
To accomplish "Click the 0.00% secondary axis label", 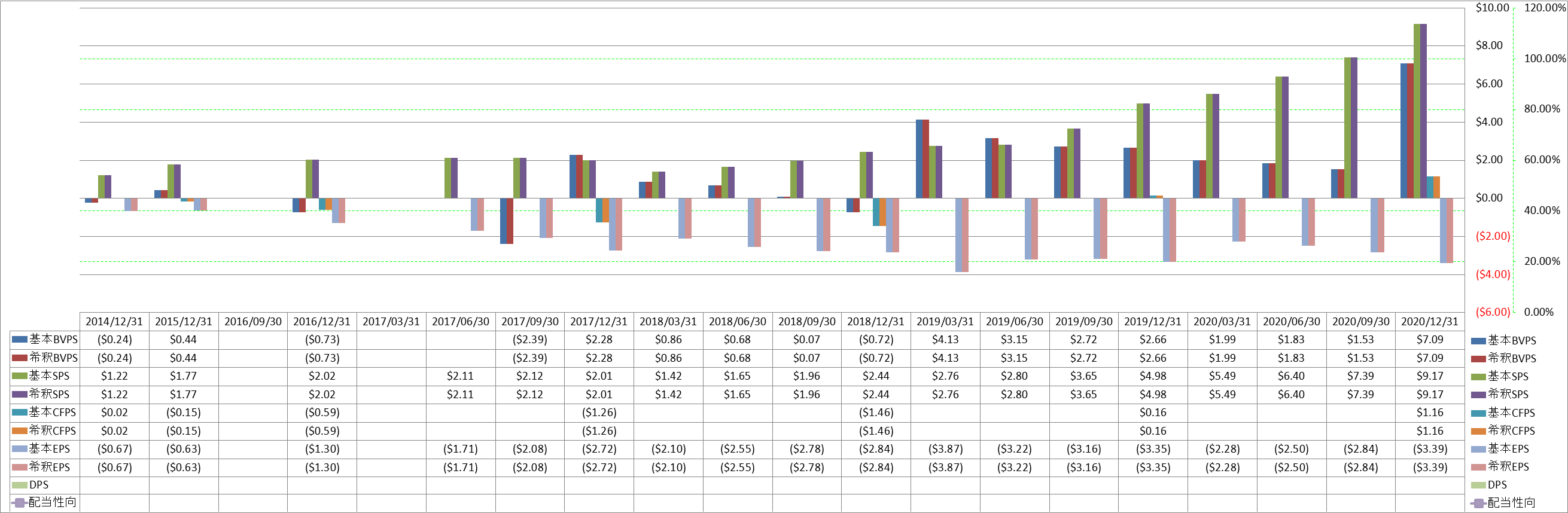I will point(1539,312).
